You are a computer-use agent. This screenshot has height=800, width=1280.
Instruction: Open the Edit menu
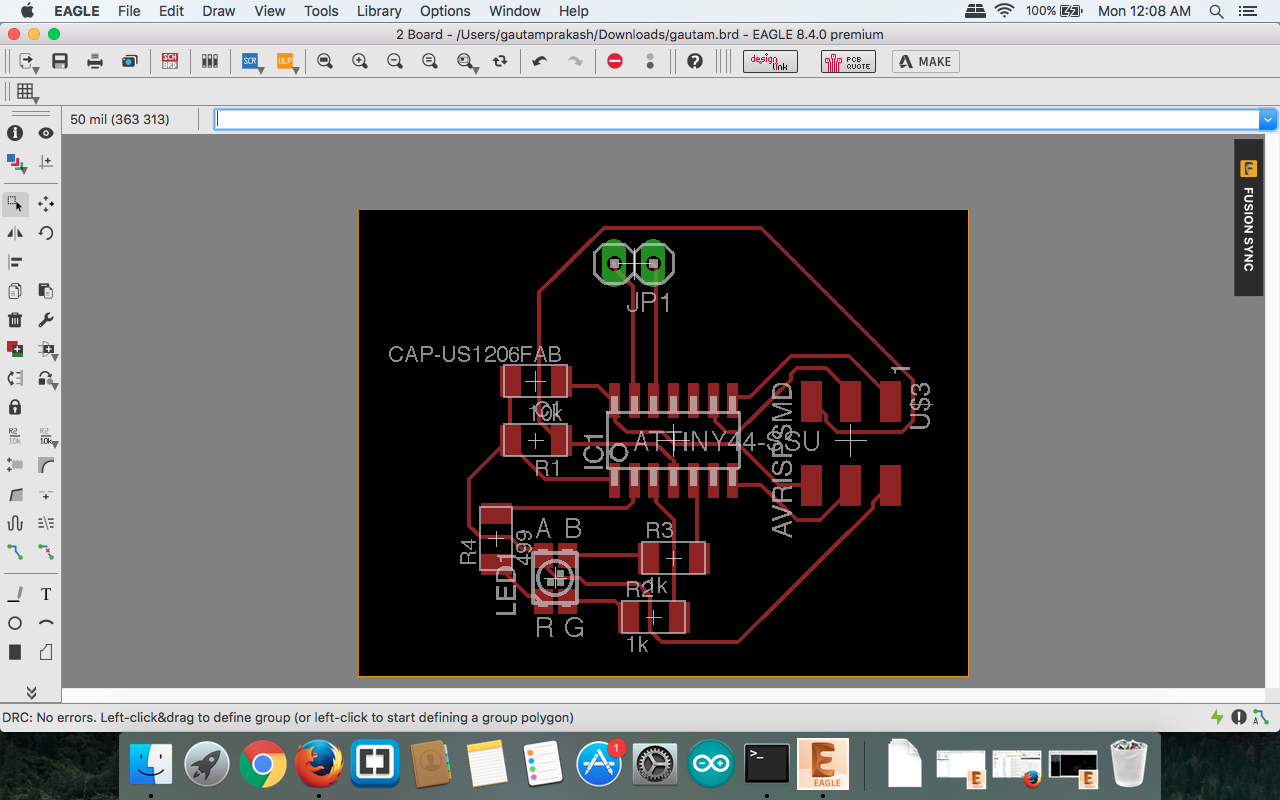(171, 11)
